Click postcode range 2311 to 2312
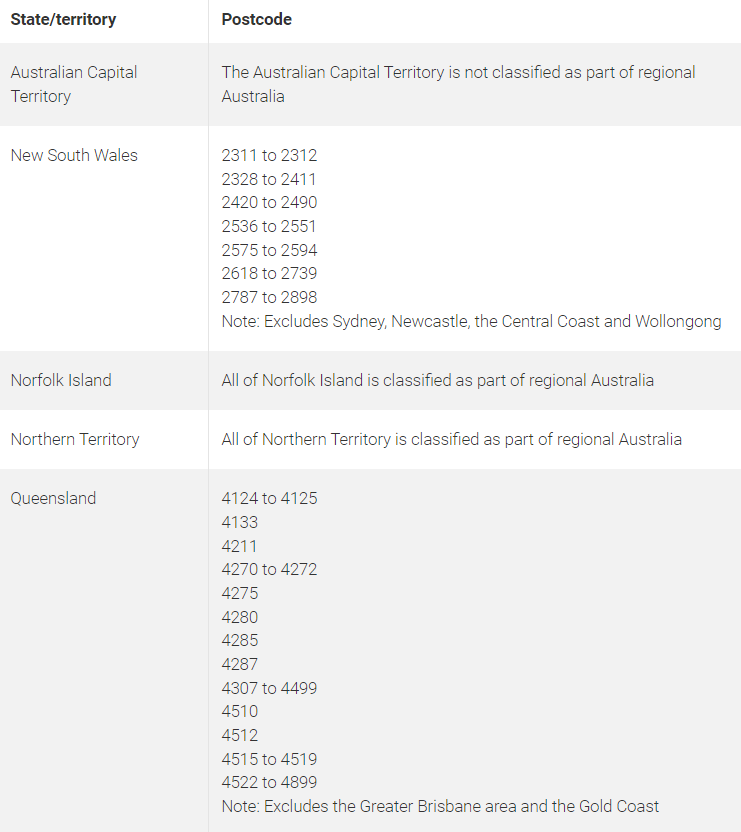 pyautogui.click(x=269, y=155)
